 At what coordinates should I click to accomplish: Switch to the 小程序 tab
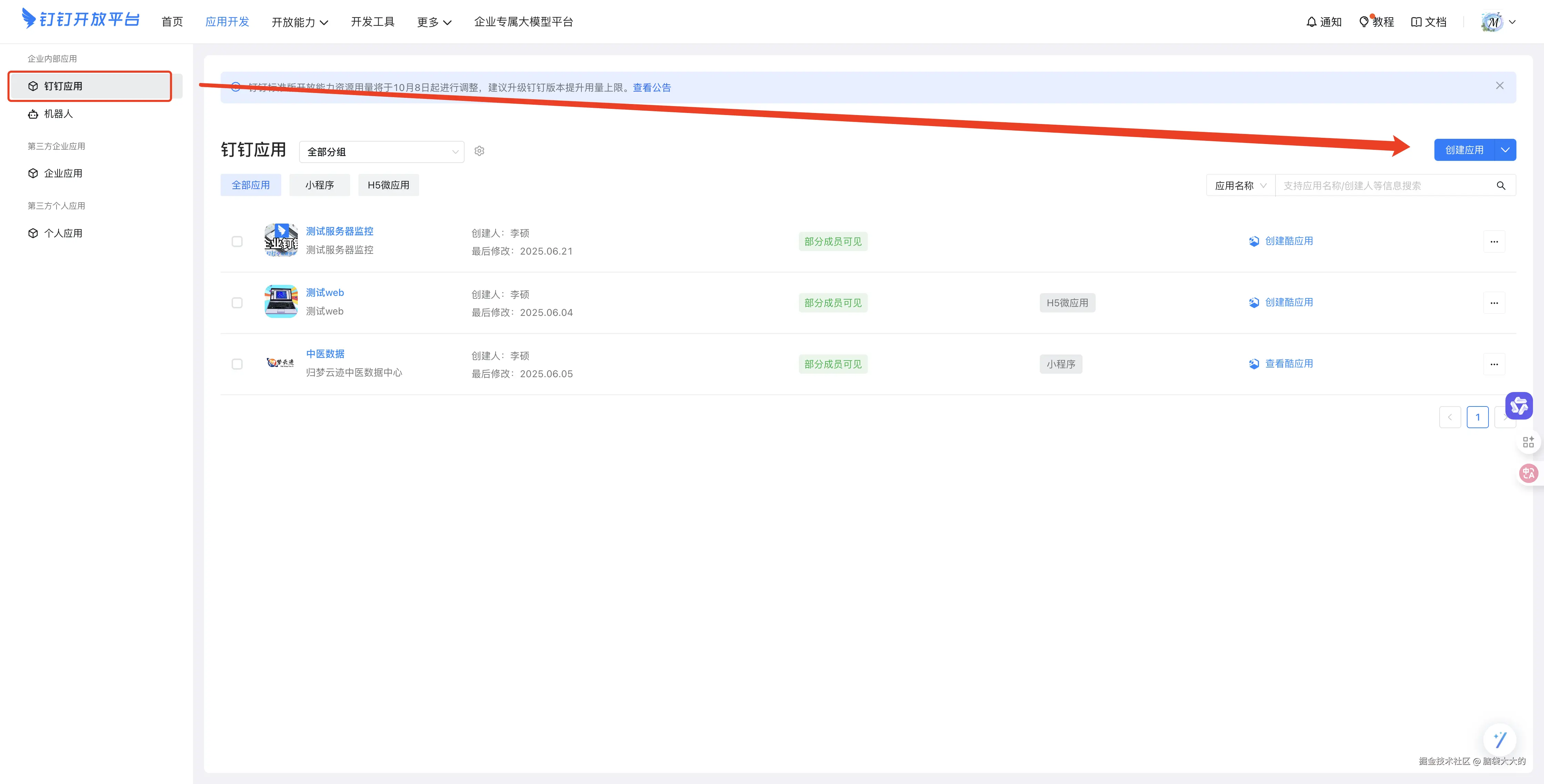click(319, 185)
